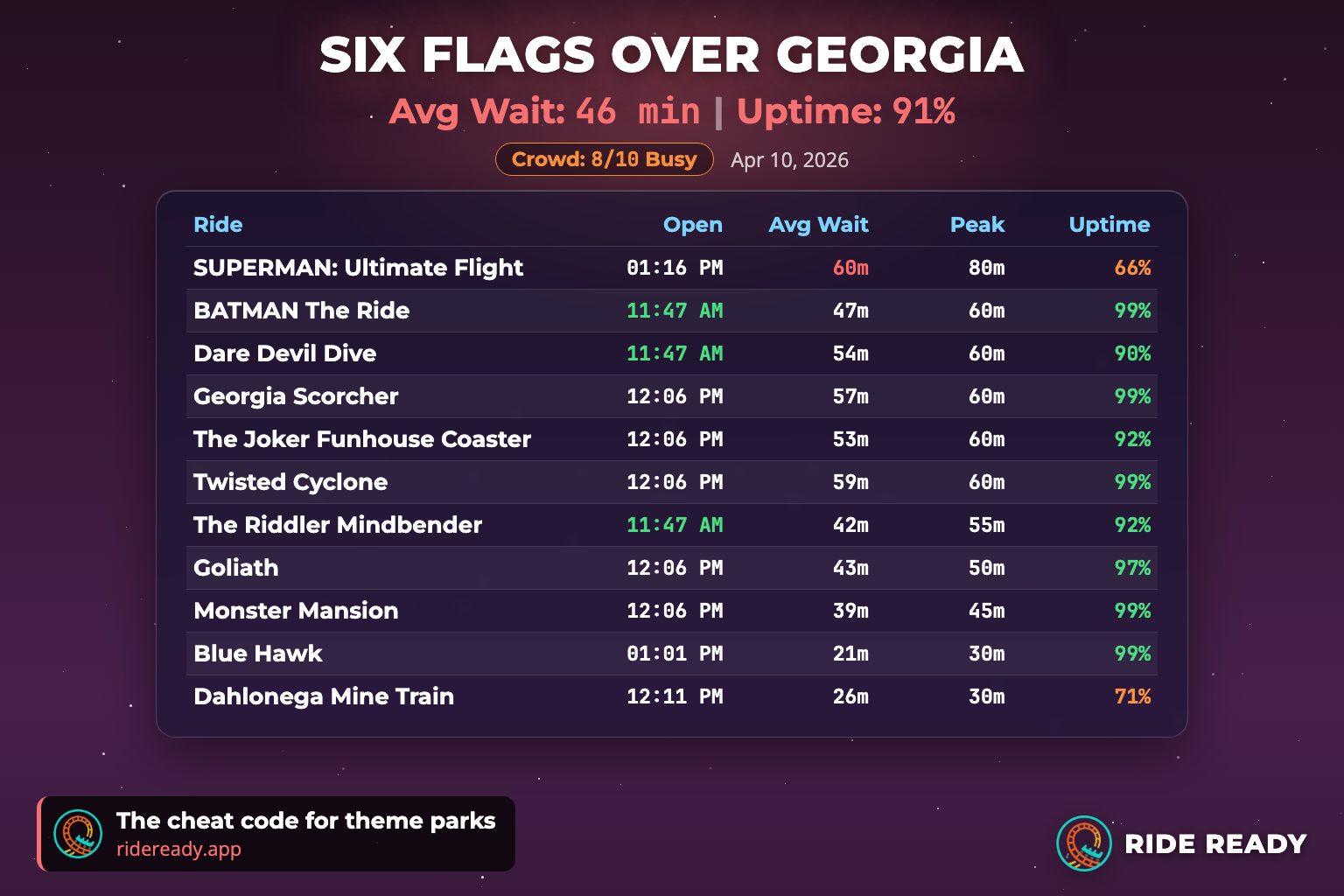
Task: Click Georgia Scorcher's 12:06 PM open time
Action: point(675,396)
